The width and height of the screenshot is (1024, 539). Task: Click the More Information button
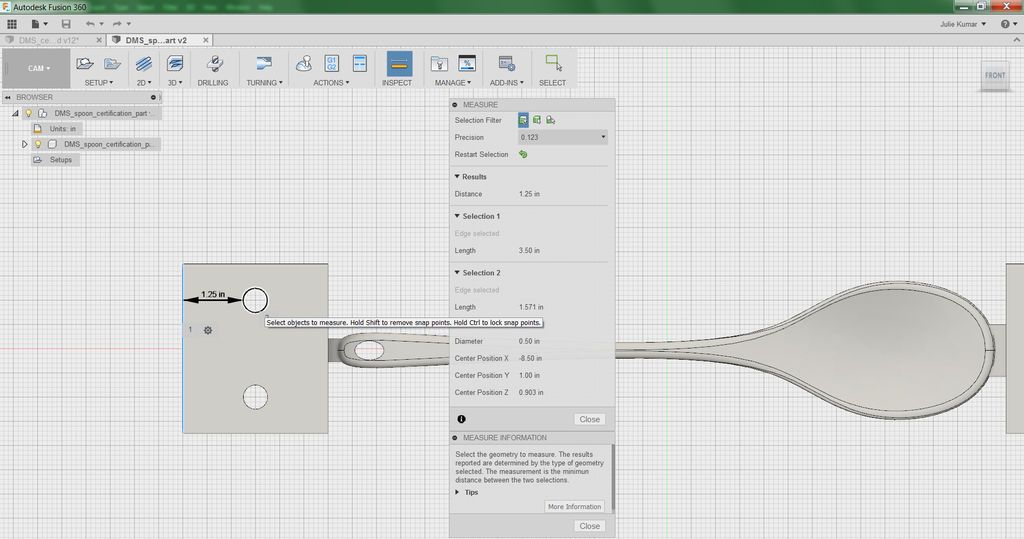pyautogui.click(x=574, y=507)
